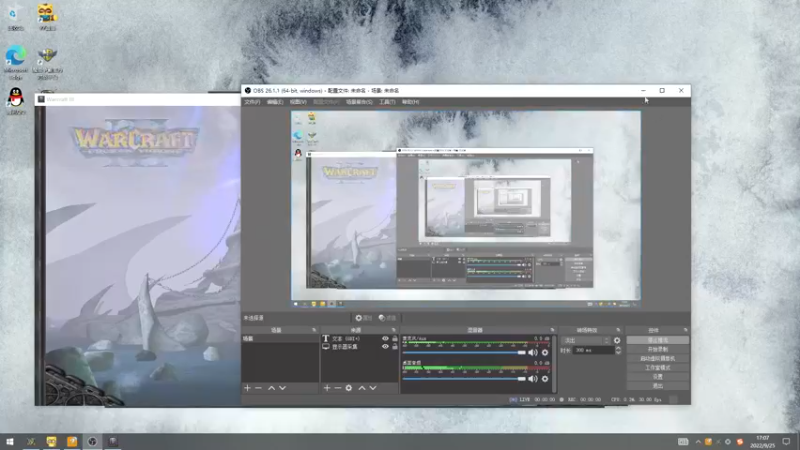Toggle visibility of Text (GDI+) source

[x=385, y=338]
